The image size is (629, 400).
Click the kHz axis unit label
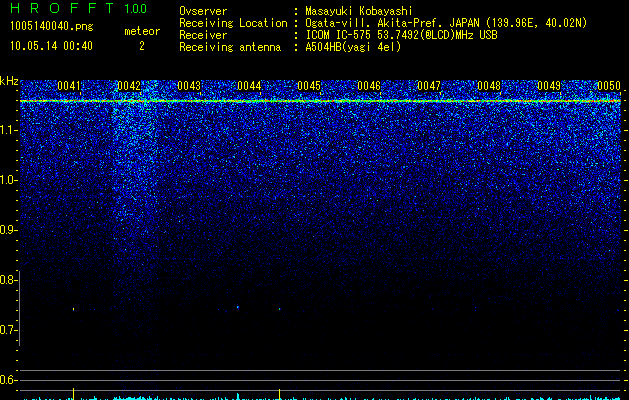tap(9, 81)
